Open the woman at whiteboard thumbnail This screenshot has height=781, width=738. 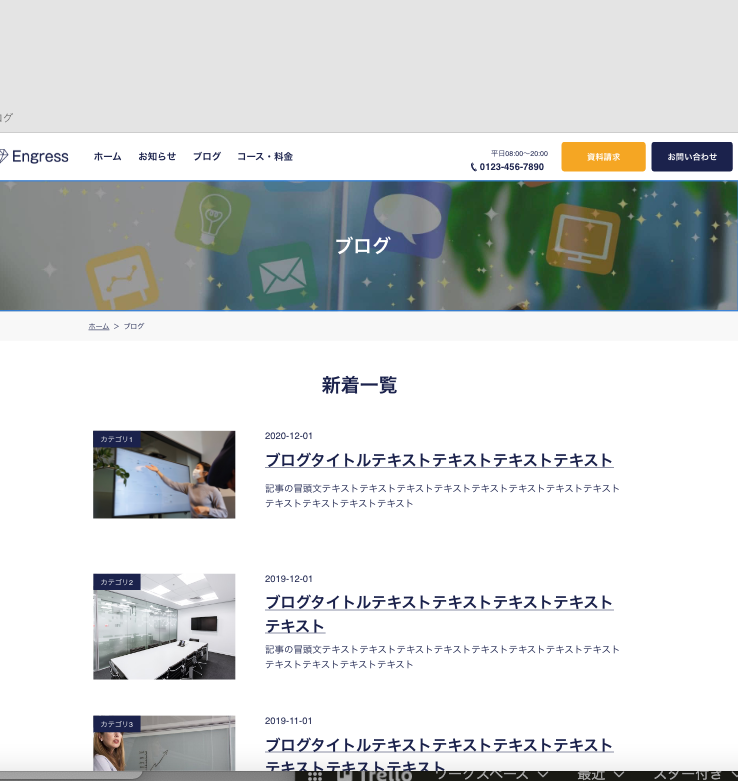click(x=164, y=744)
